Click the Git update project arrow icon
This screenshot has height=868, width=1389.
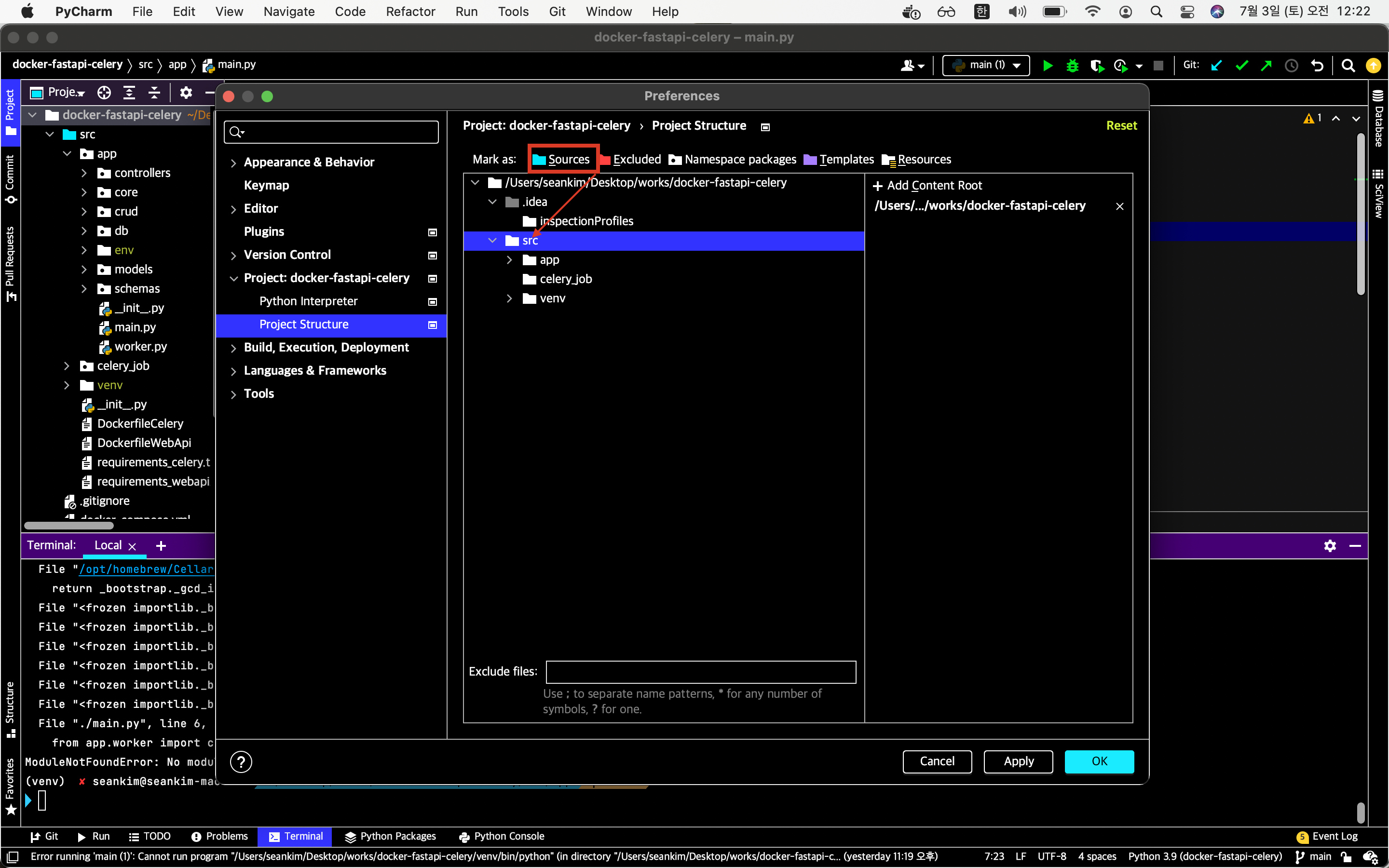[x=1216, y=66]
